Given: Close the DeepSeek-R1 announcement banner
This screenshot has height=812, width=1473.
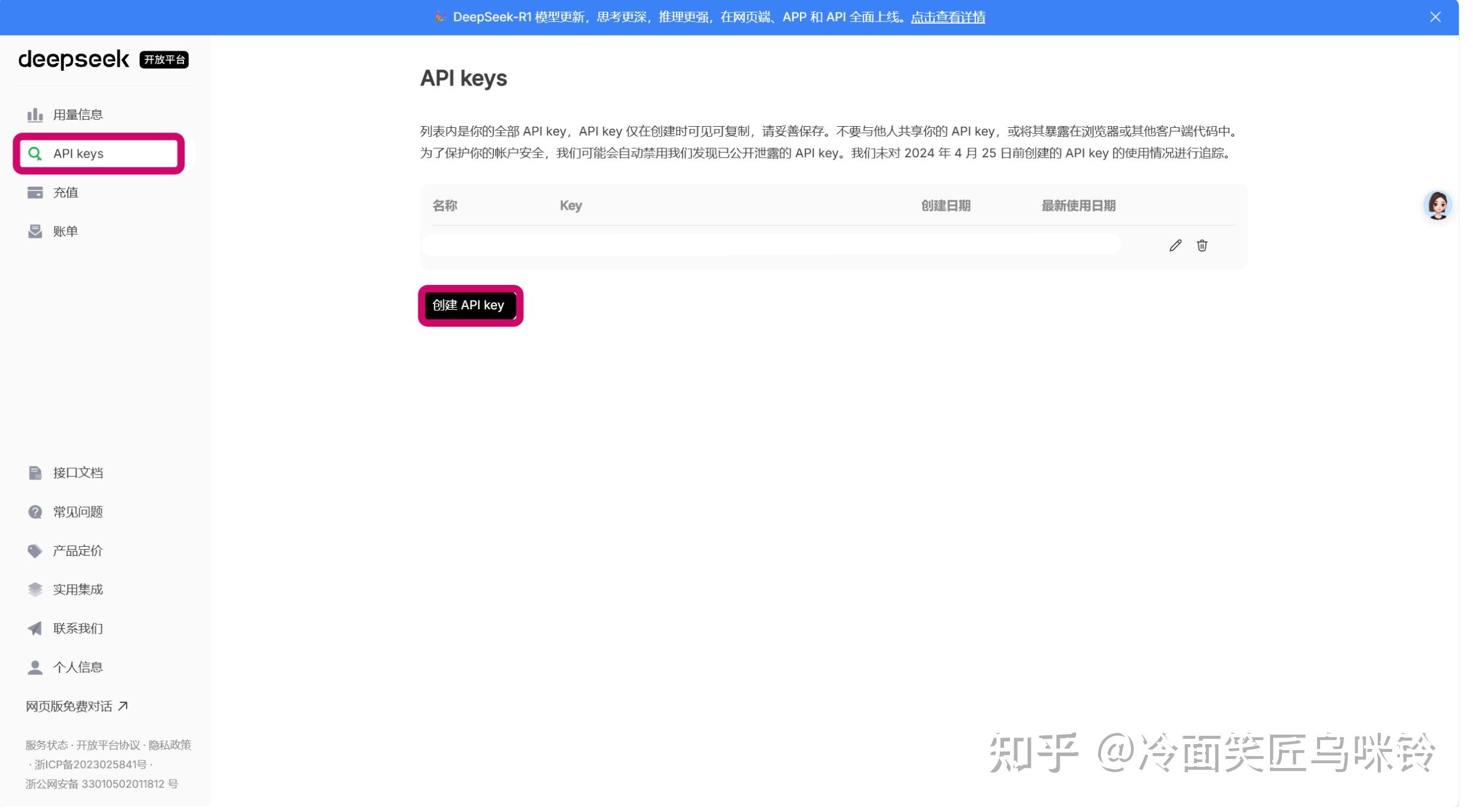Looking at the screenshot, I should click(x=1435, y=17).
